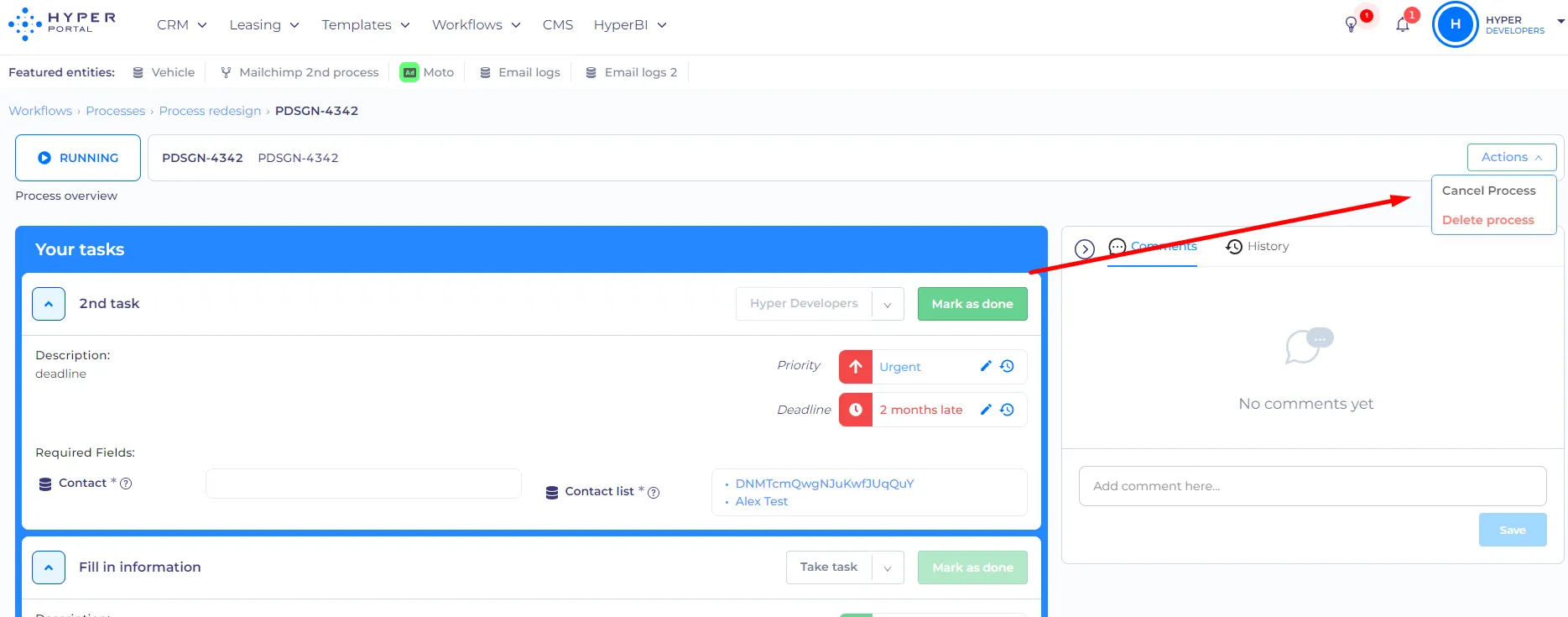The image size is (1568, 617).
Task: Collapse the 2nd task section
Action: (49, 304)
